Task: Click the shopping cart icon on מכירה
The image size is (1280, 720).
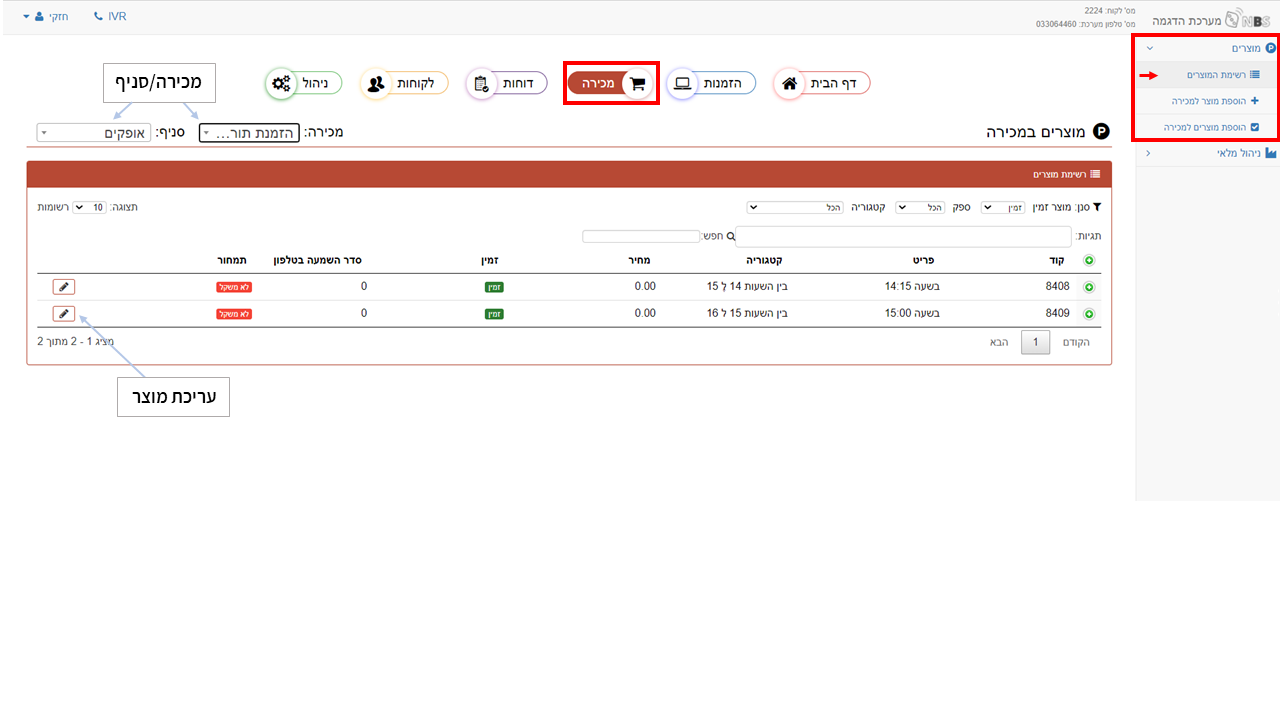Action: pos(637,84)
